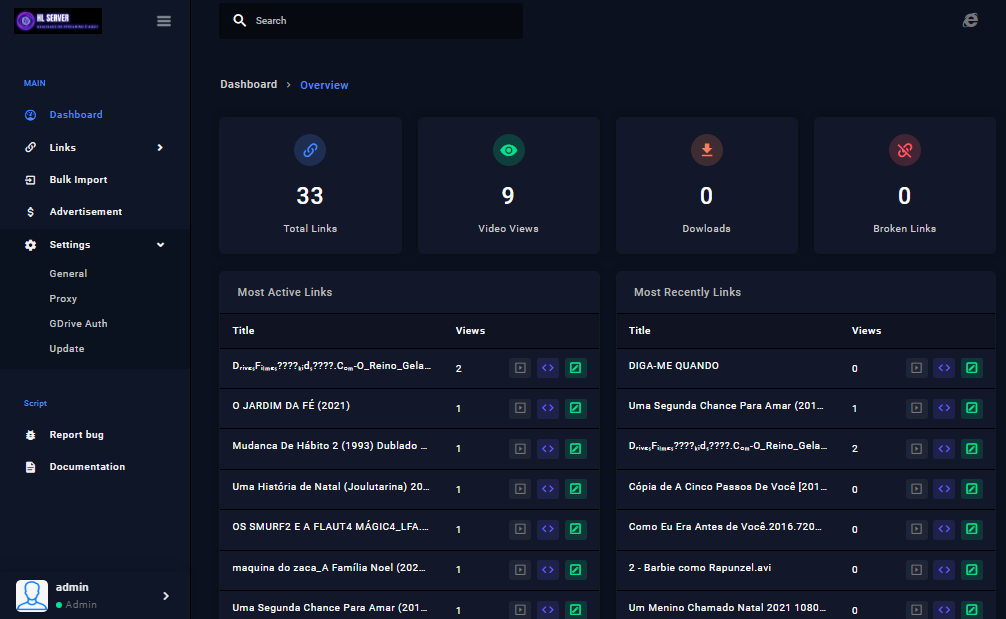This screenshot has width=1006, height=619.
Task: Collapse the Settings submenu
Action: coord(160,245)
